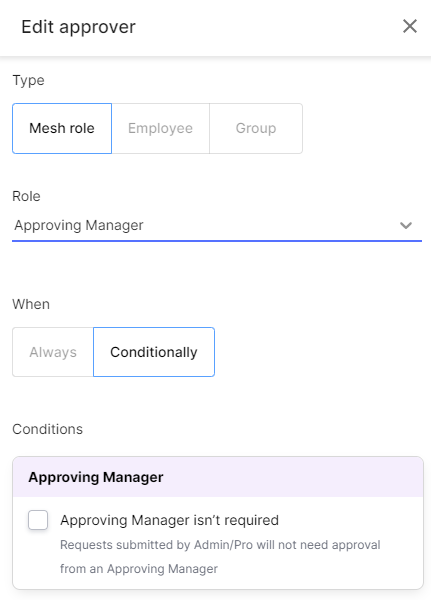Image resolution: width=431 pixels, height=600 pixels.
Task: Close the Edit approver panel
Action: coord(410,26)
